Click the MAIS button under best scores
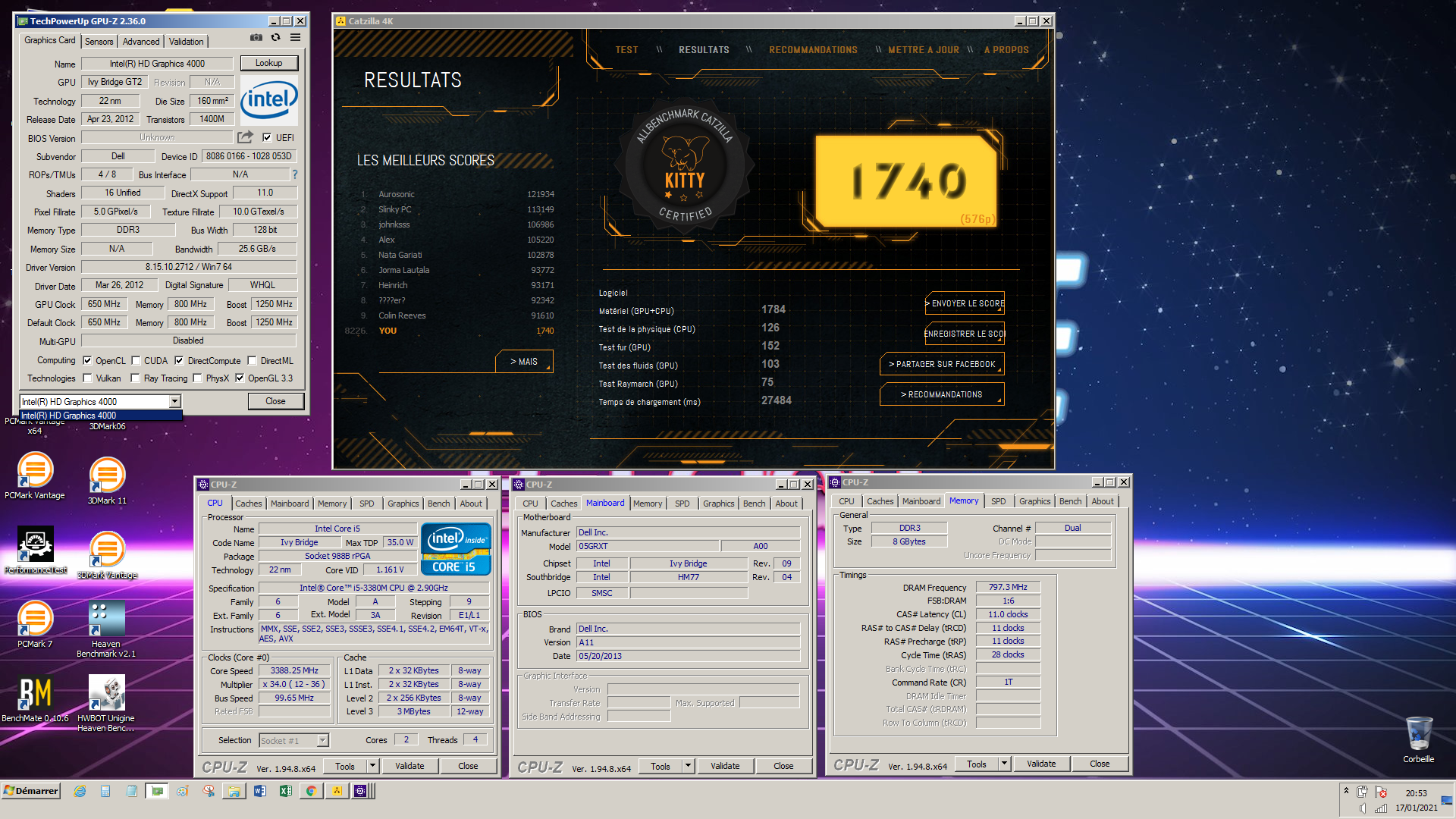Image resolution: width=1456 pixels, height=819 pixels. [x=524, y=362]
